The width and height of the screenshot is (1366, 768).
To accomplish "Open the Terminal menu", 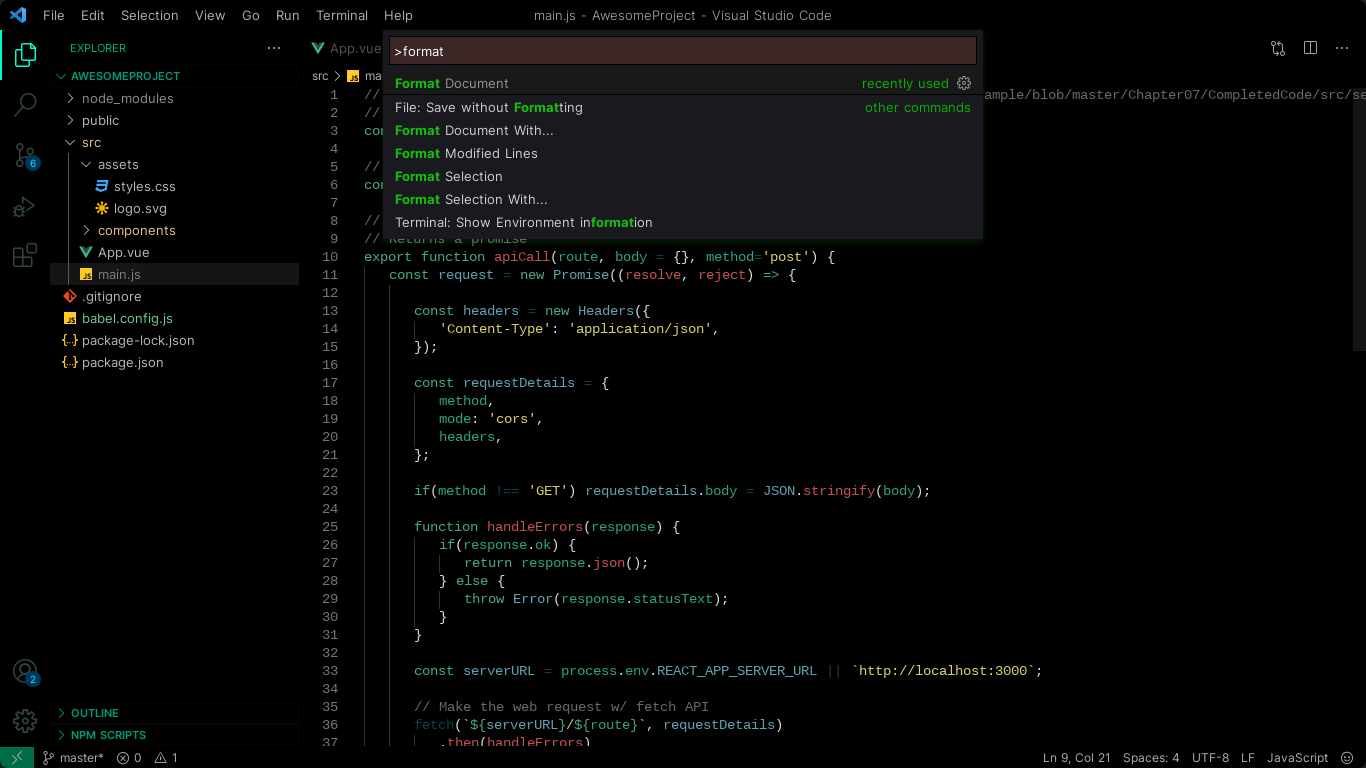I will 342,15.
